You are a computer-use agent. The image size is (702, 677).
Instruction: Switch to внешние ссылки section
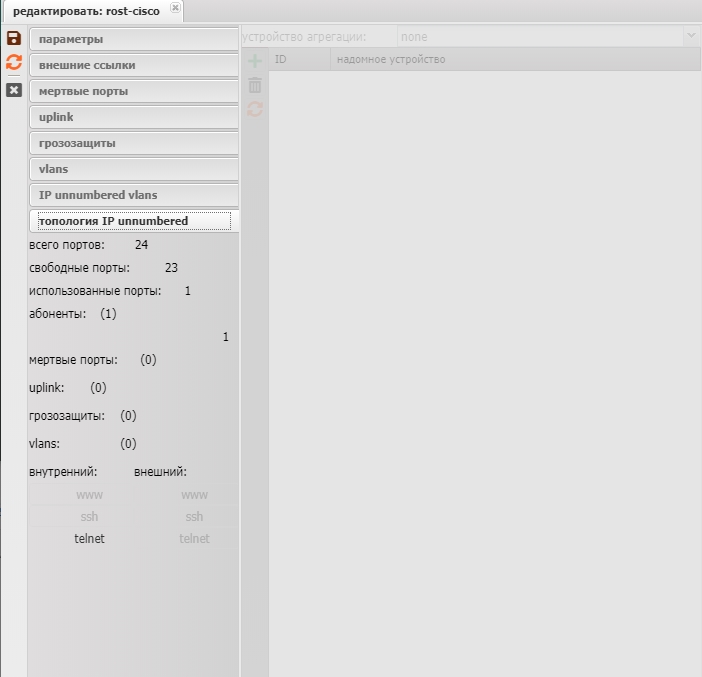point(134,65)
